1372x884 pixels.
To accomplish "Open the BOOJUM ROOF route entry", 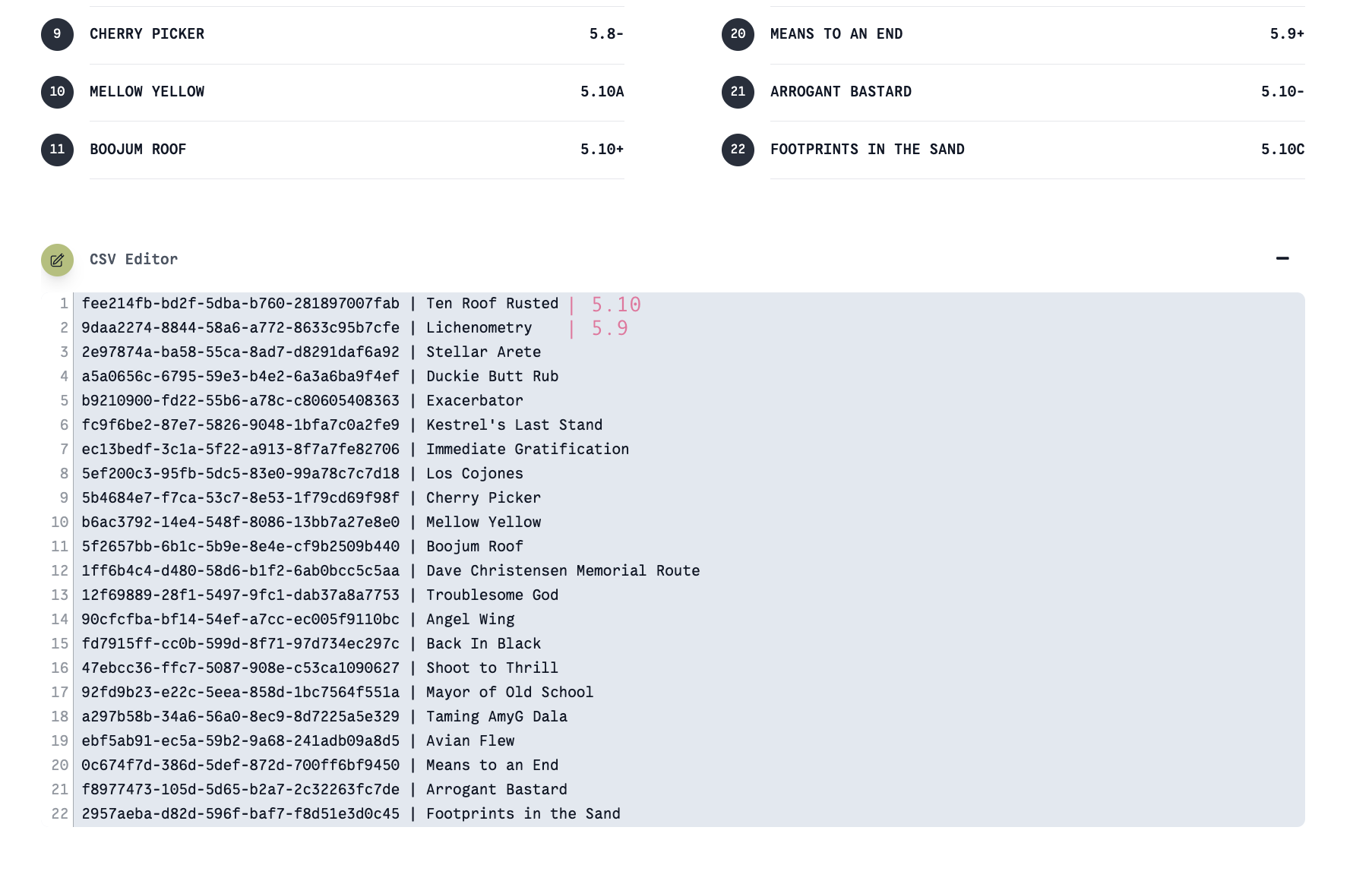I will click(138, 150).
